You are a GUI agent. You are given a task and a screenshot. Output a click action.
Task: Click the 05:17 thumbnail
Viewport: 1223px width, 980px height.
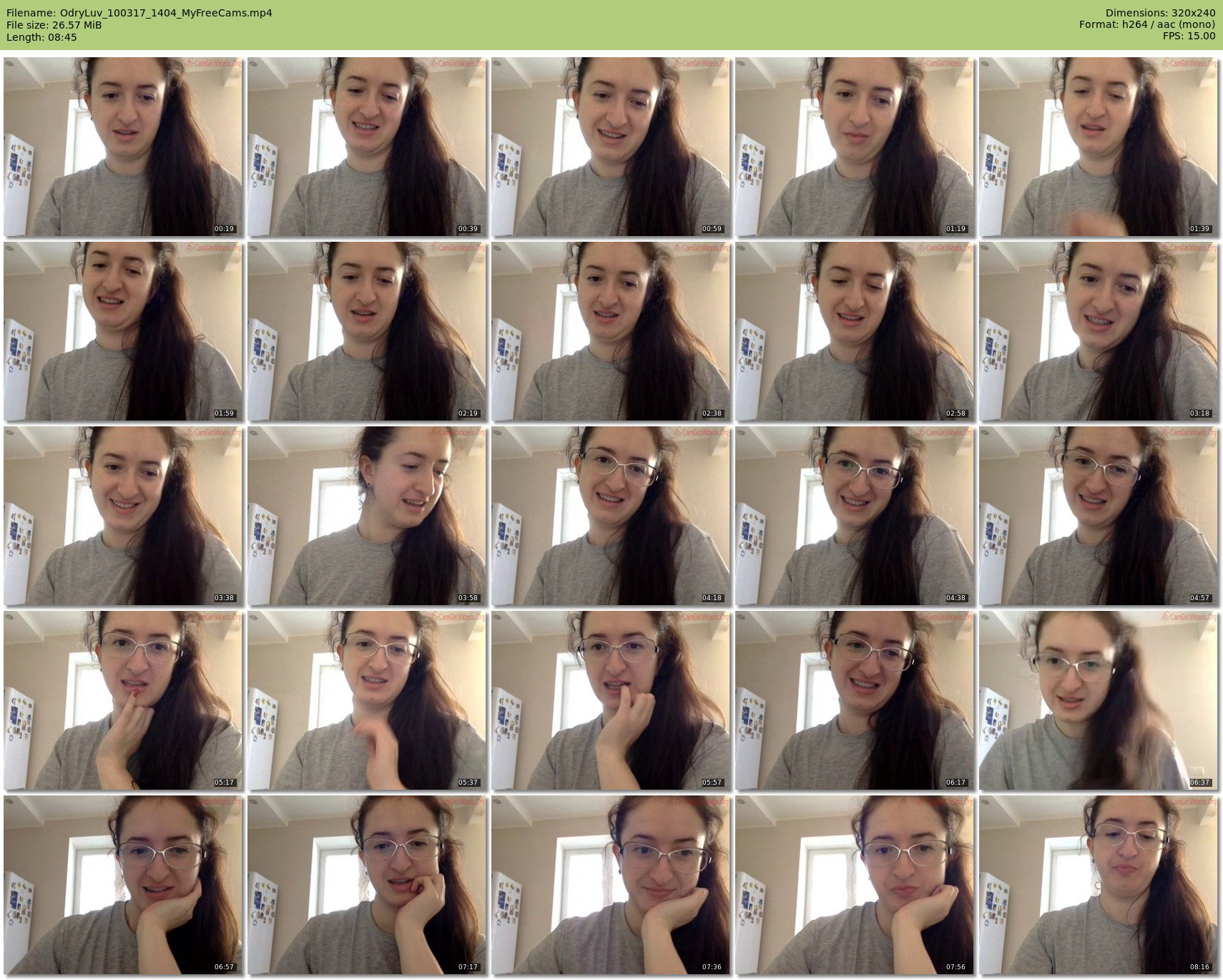click(123, 700)
